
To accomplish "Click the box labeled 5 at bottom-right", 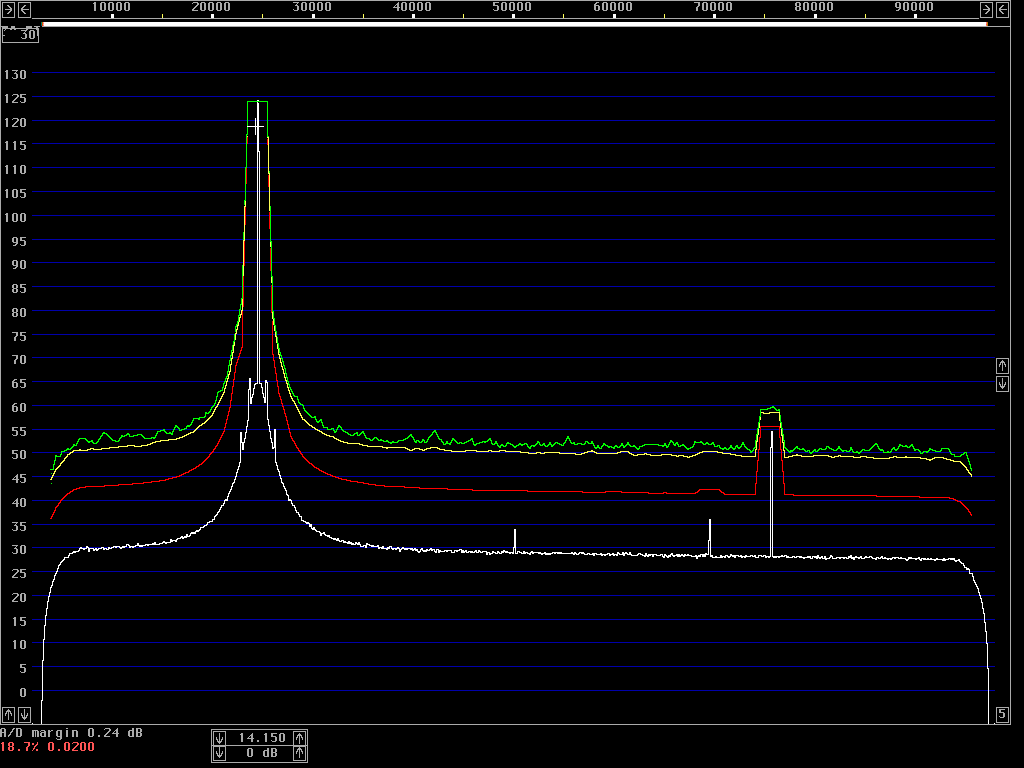I will click(1002, 714).
